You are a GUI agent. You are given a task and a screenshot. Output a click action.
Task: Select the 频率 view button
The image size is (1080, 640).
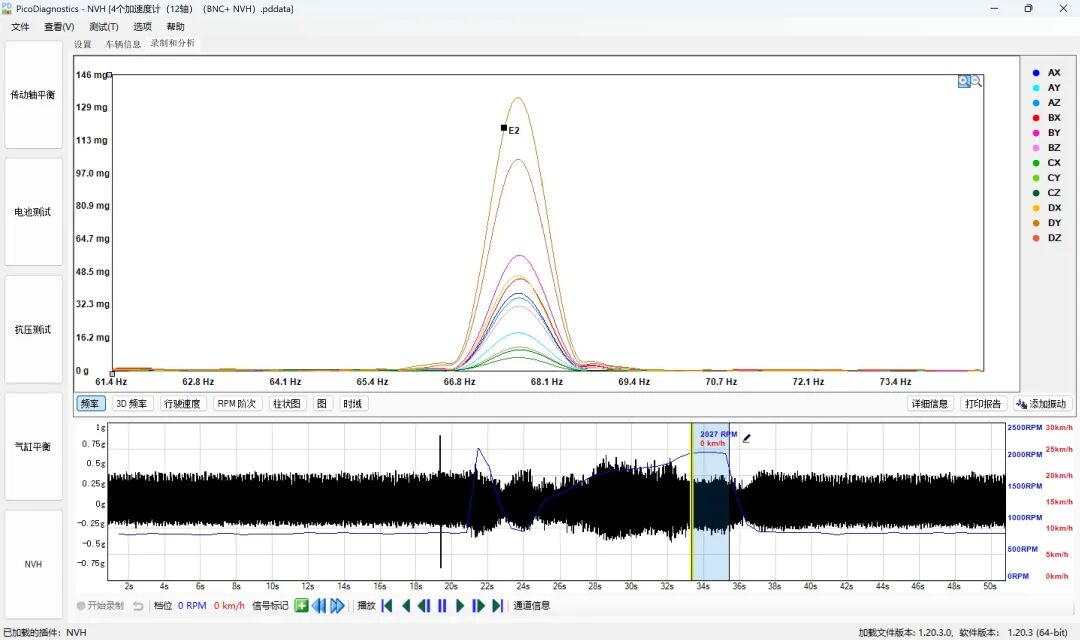coord(90,404)
